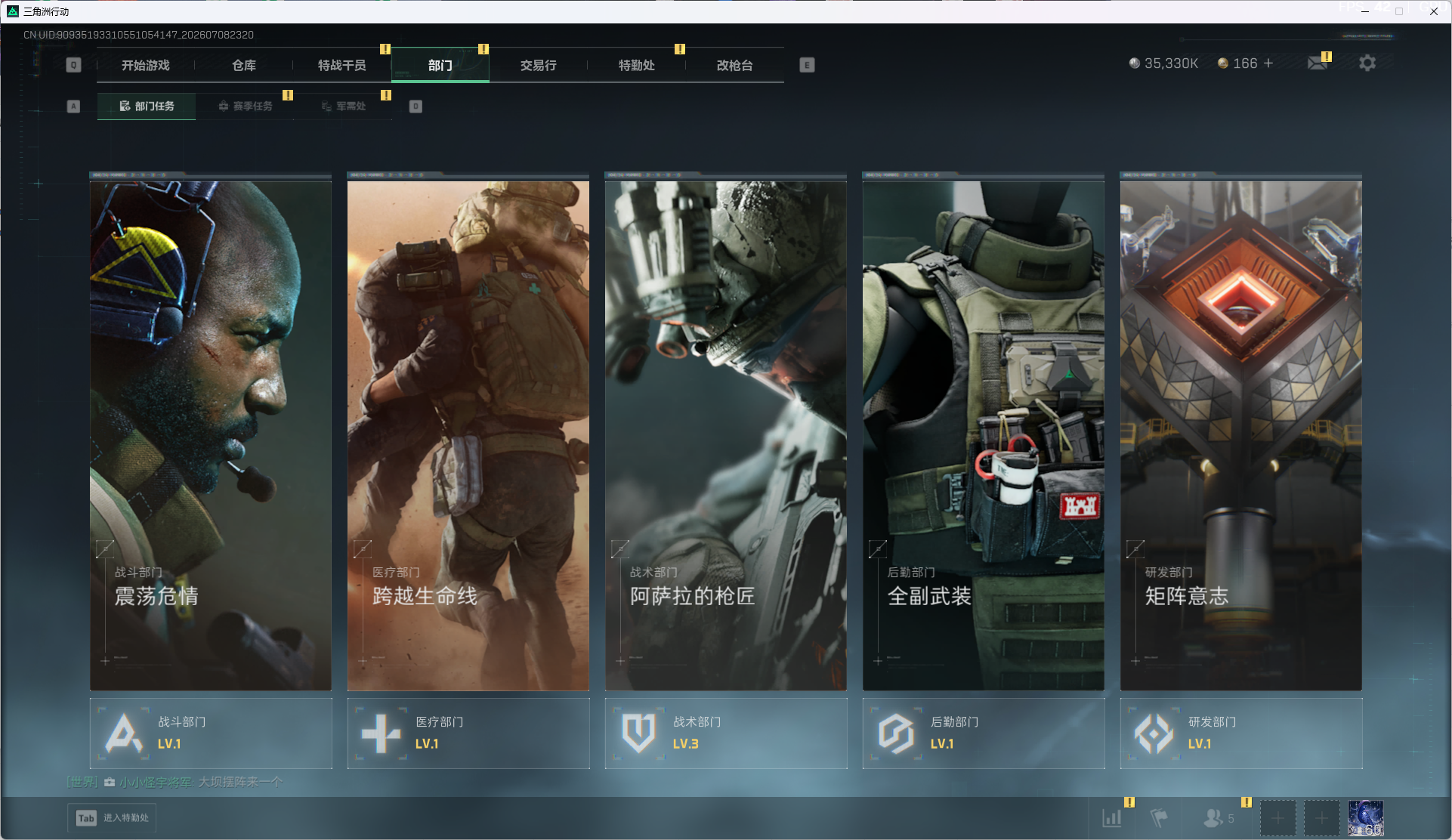Click the 进入特勤处 Tab button
Image resolution: width=1452 pixels, height=840 pixels.
[112, 818]
